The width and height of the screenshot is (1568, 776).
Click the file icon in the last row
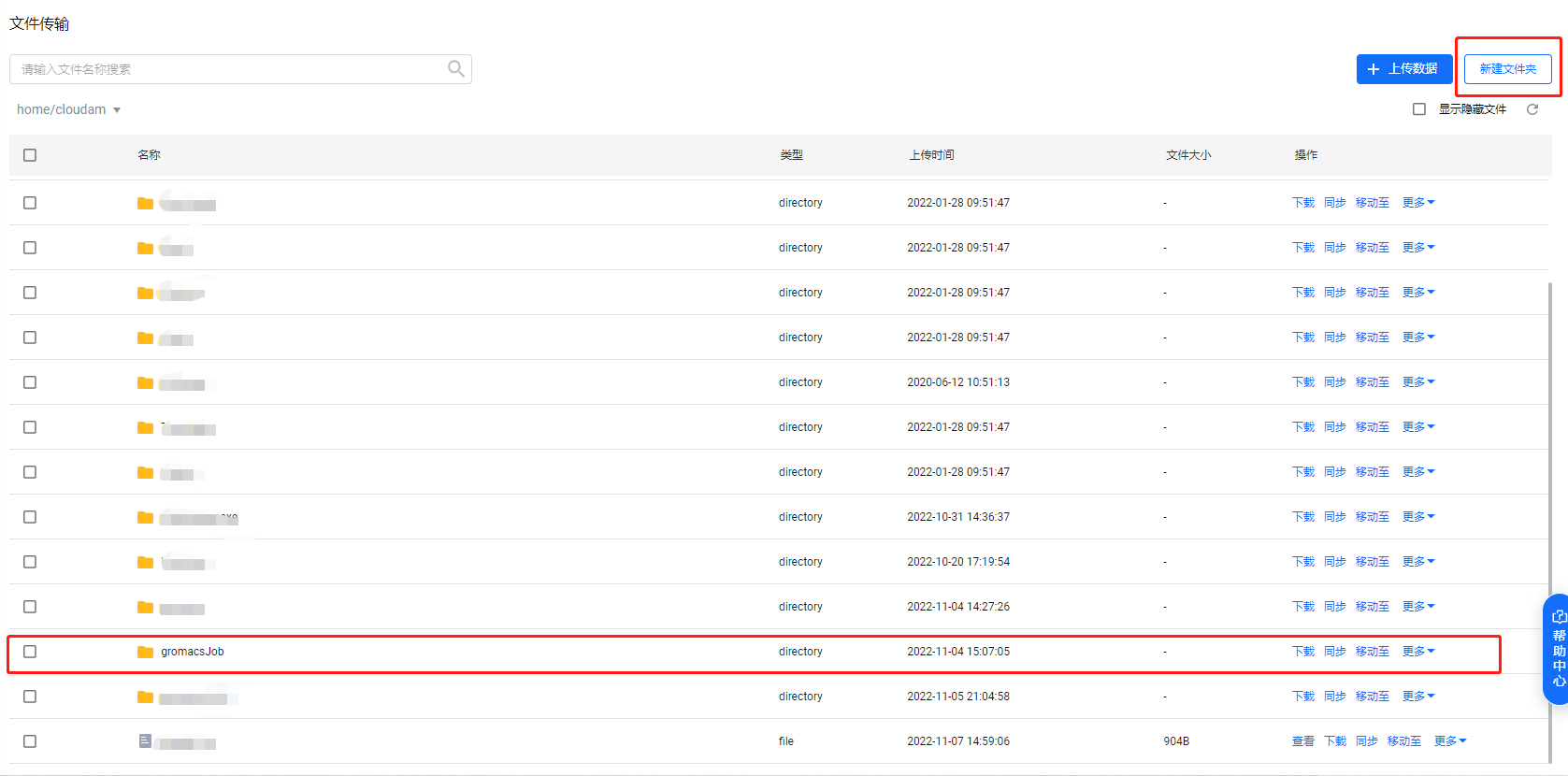tap(145, 741)
